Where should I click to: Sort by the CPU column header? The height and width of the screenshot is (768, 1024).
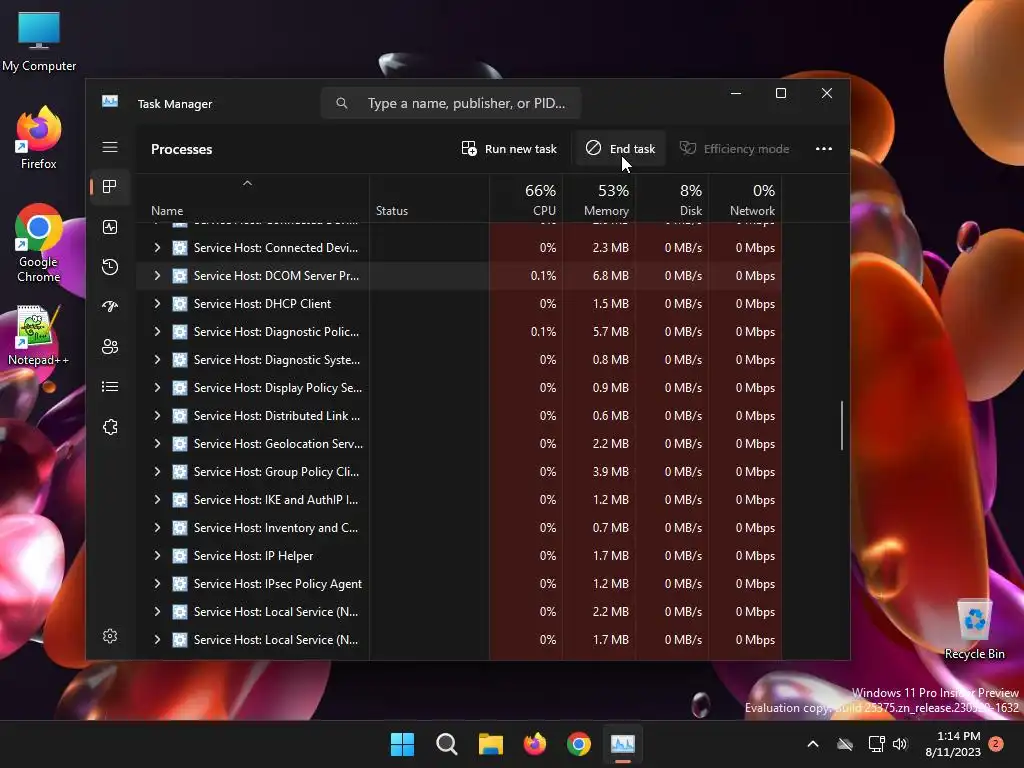pyautogui.click(x=526, y=199)
